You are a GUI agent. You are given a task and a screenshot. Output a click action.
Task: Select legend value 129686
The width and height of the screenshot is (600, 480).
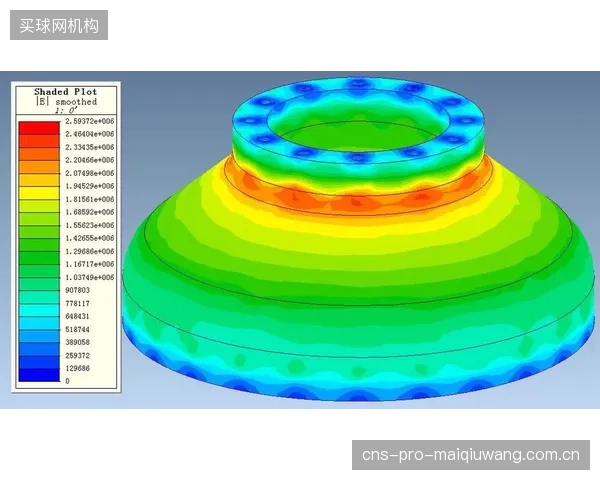click(x=77, y=368)
